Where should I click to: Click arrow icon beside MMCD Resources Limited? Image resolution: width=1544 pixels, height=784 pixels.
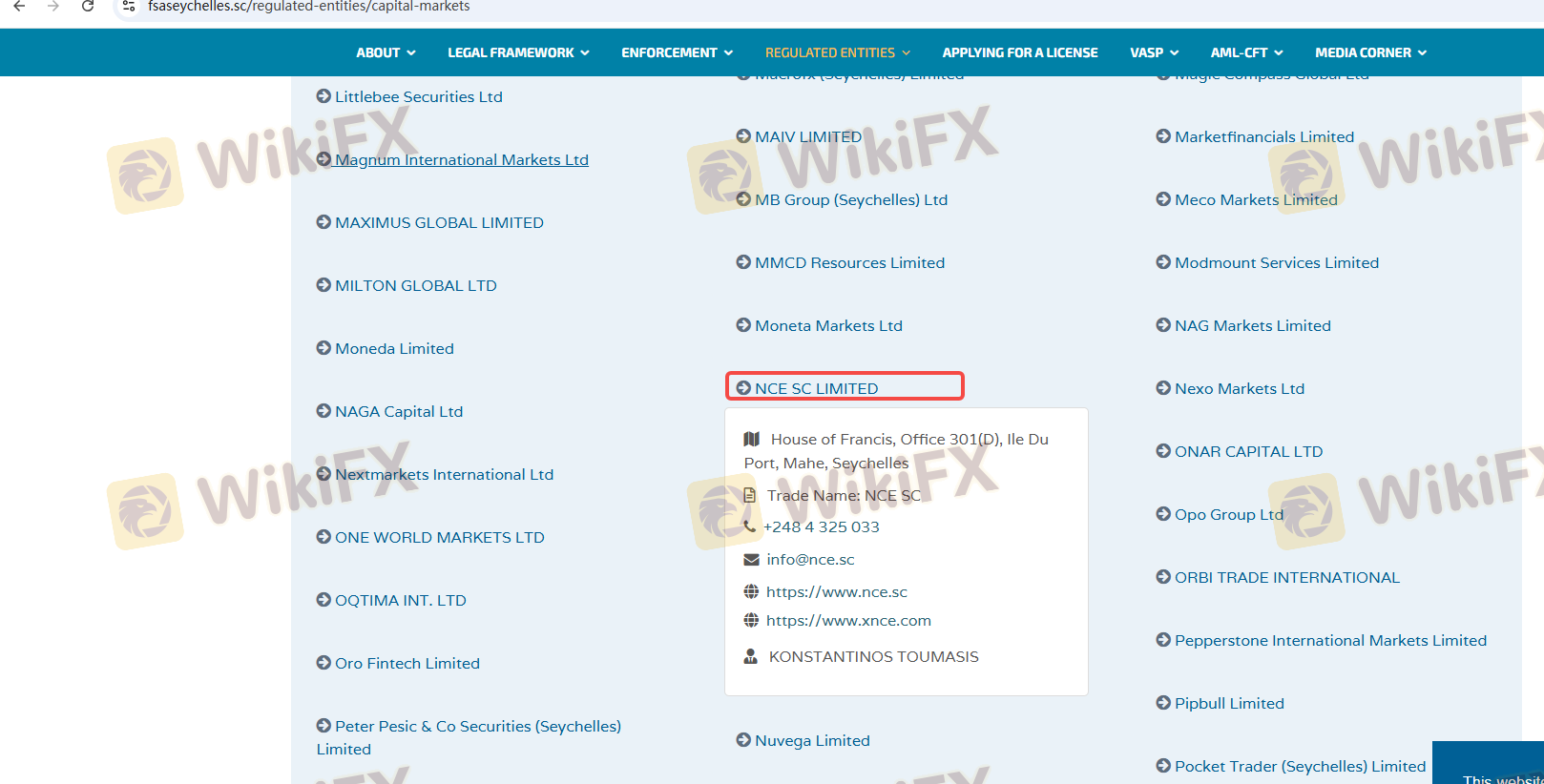[x=743, y=262]
